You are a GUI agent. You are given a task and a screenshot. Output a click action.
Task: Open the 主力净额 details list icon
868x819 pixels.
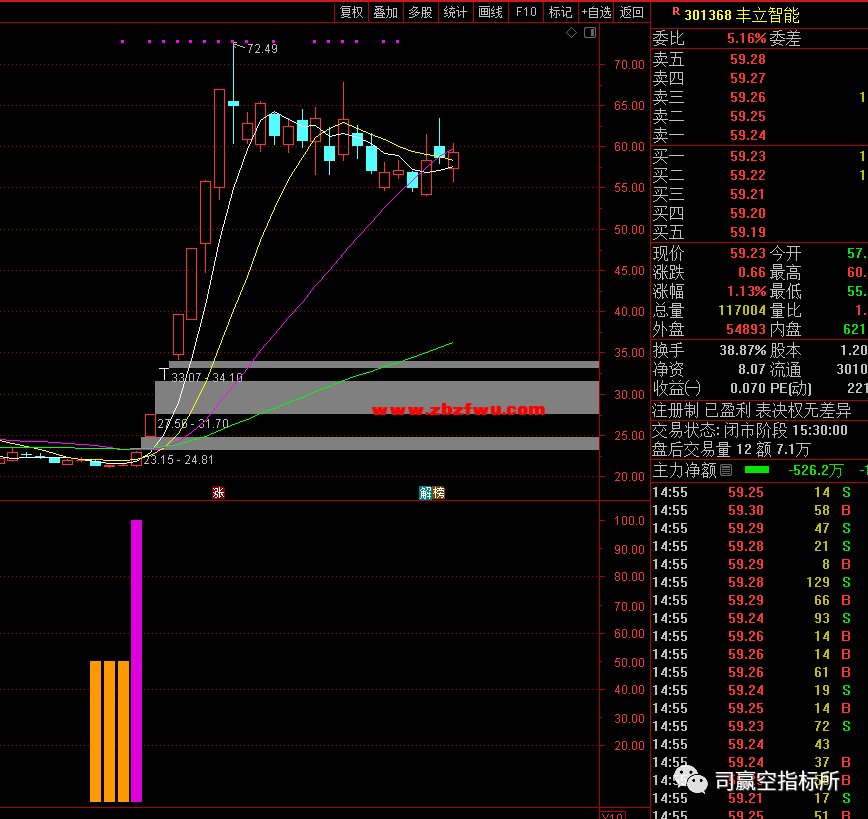[726, 470]
